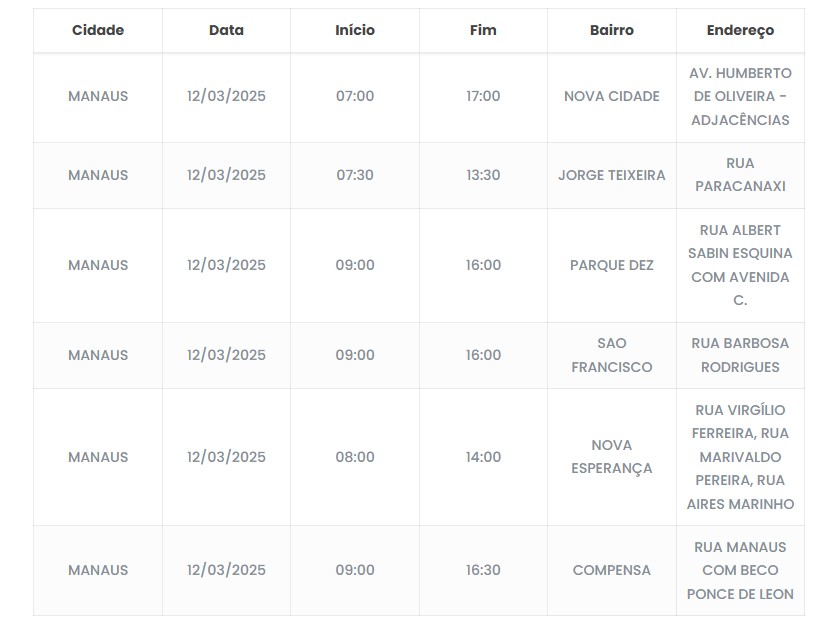Screen dimensions: 840x617
Task: Select the PARQUE DEZ cell
Action: point(611,265)
